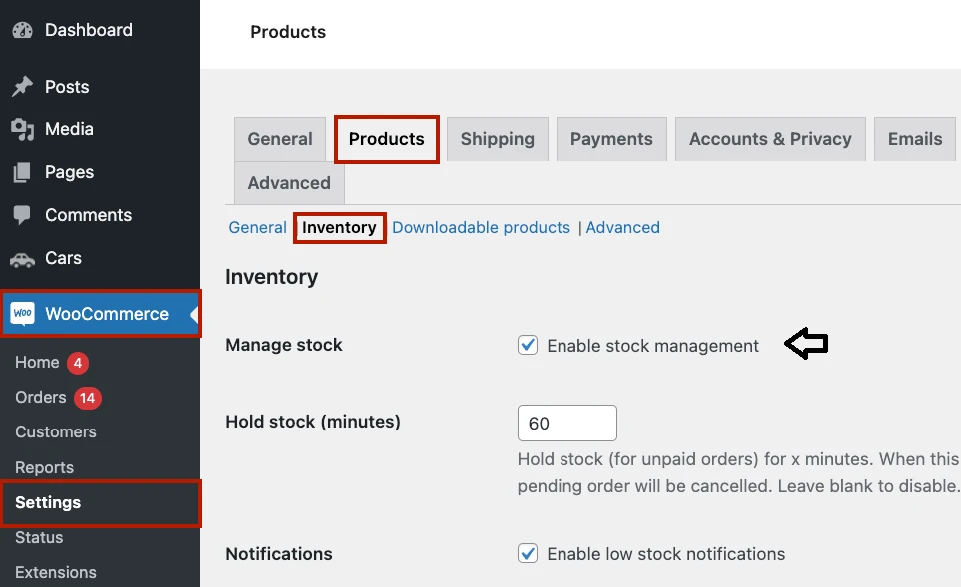Switch to the Shipping tab
The width and height of the screenshot is (961, 587).
[497, 138]
